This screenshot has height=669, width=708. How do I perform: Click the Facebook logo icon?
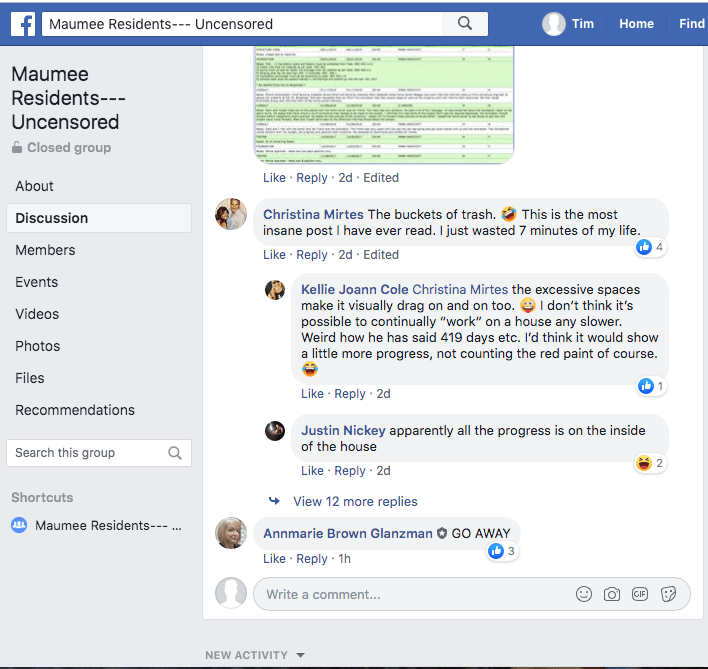click(23, 24)
